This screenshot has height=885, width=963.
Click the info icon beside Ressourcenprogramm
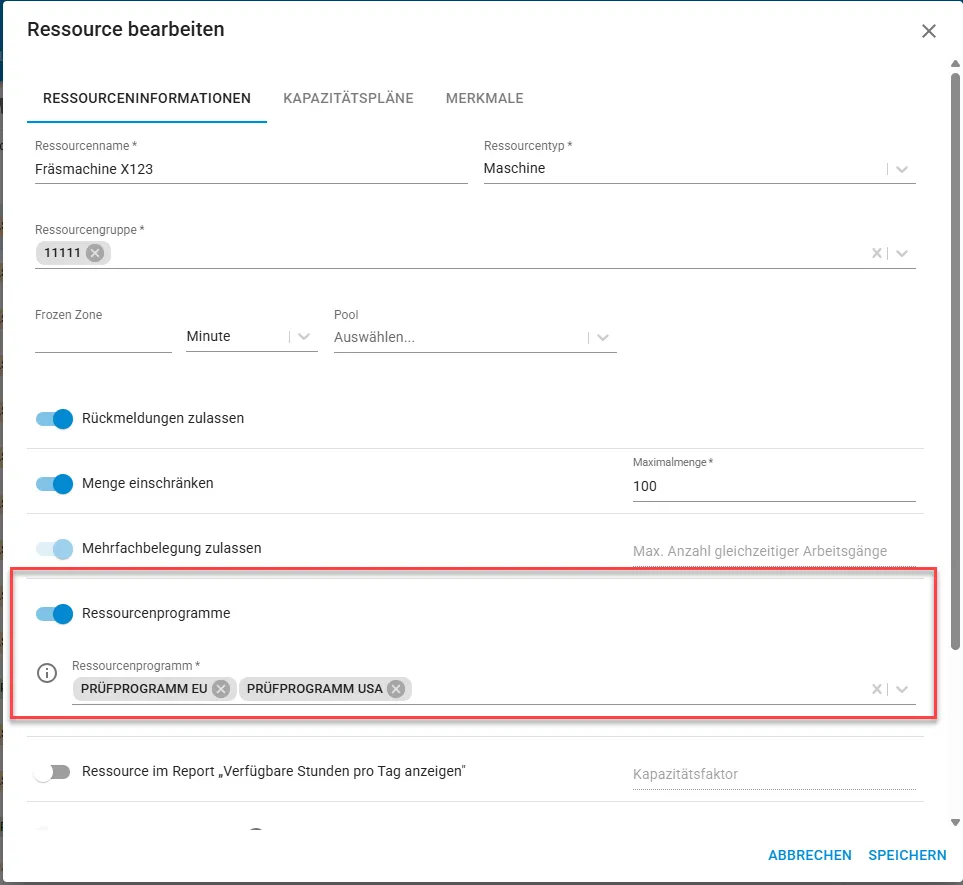(47, 673)
